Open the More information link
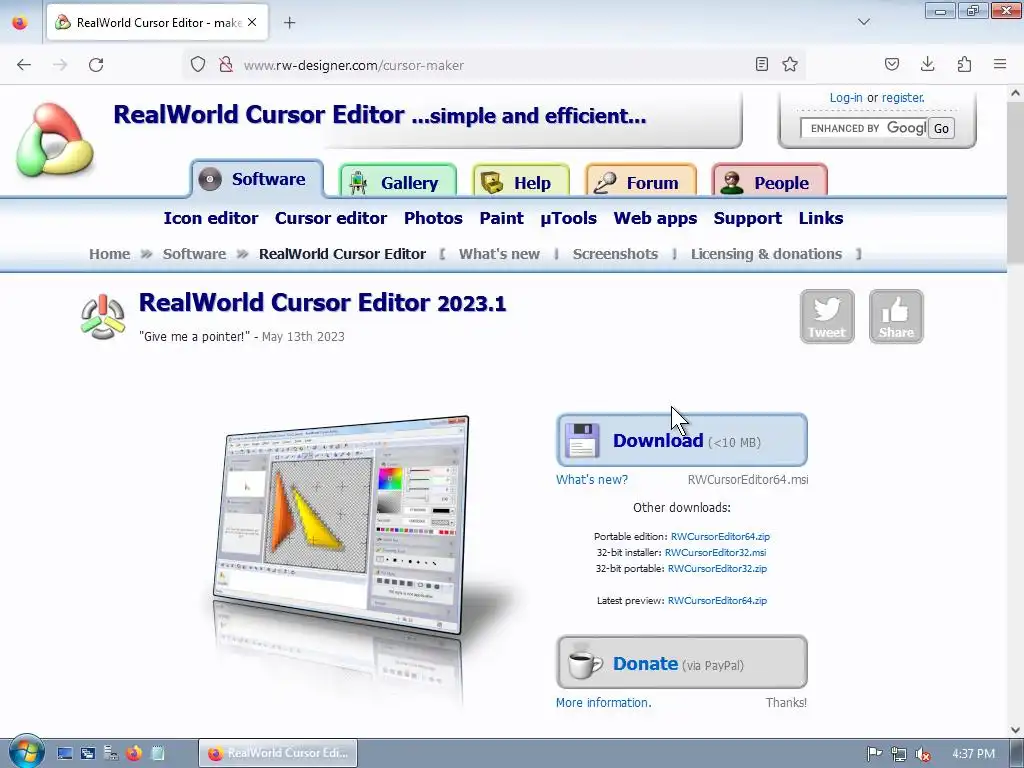Viewport: 1024px width, 768px height. [x=603, y=703]
